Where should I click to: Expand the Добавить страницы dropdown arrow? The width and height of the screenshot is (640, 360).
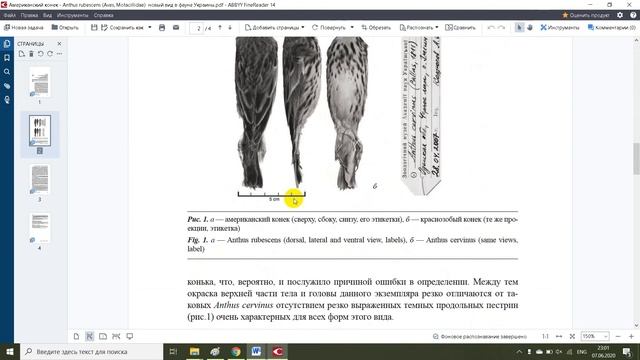(x=303, y=28)
